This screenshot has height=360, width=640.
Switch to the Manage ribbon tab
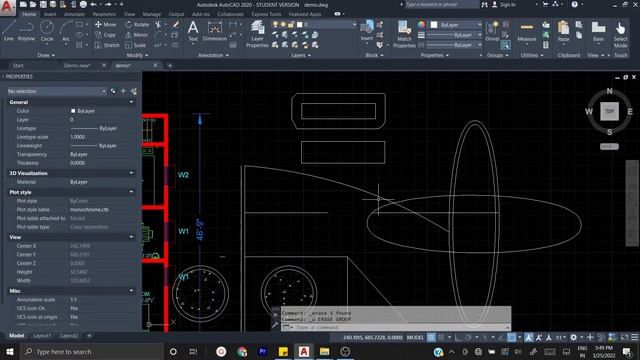click(152, 14)
